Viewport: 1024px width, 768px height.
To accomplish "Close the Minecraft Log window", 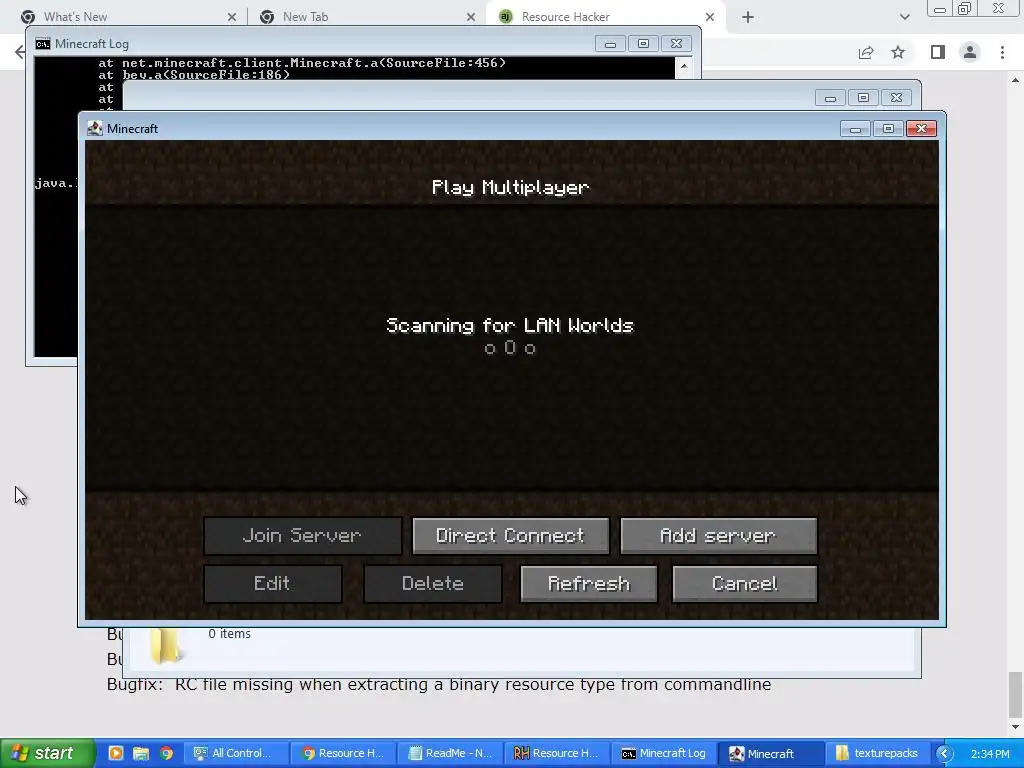I will (x=677, y=44).
